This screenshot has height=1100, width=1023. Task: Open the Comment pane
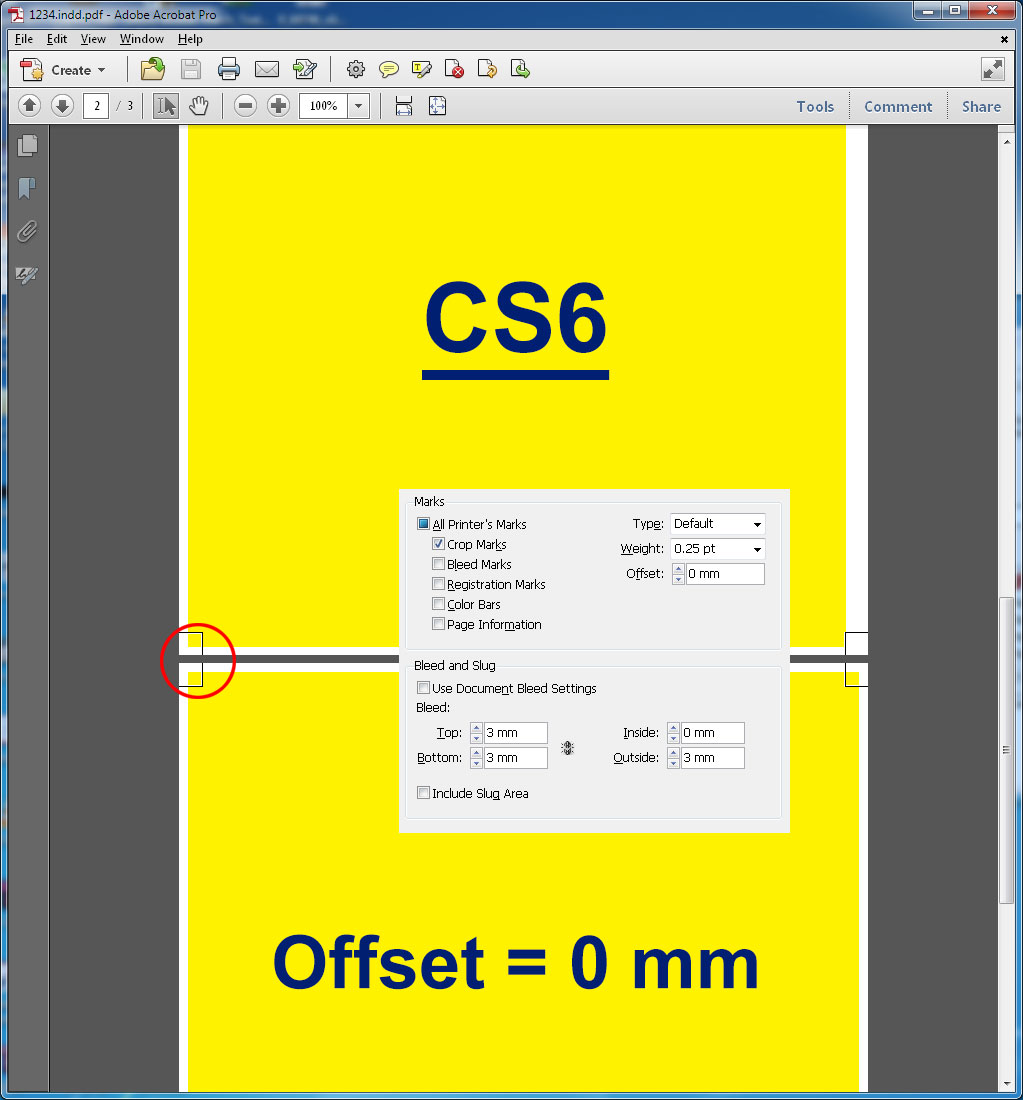897,107
